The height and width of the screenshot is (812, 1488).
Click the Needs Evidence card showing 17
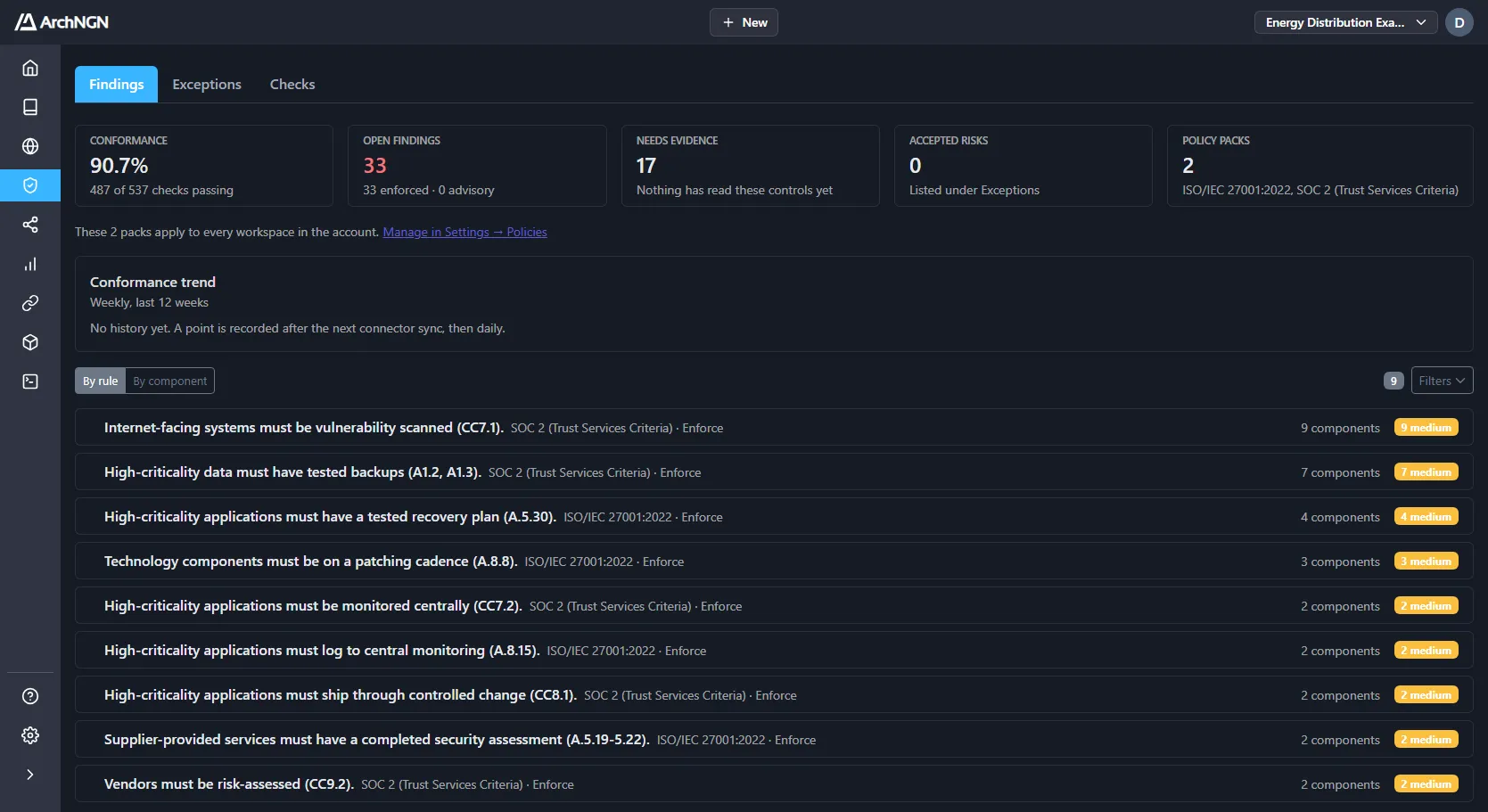(750, 166)
